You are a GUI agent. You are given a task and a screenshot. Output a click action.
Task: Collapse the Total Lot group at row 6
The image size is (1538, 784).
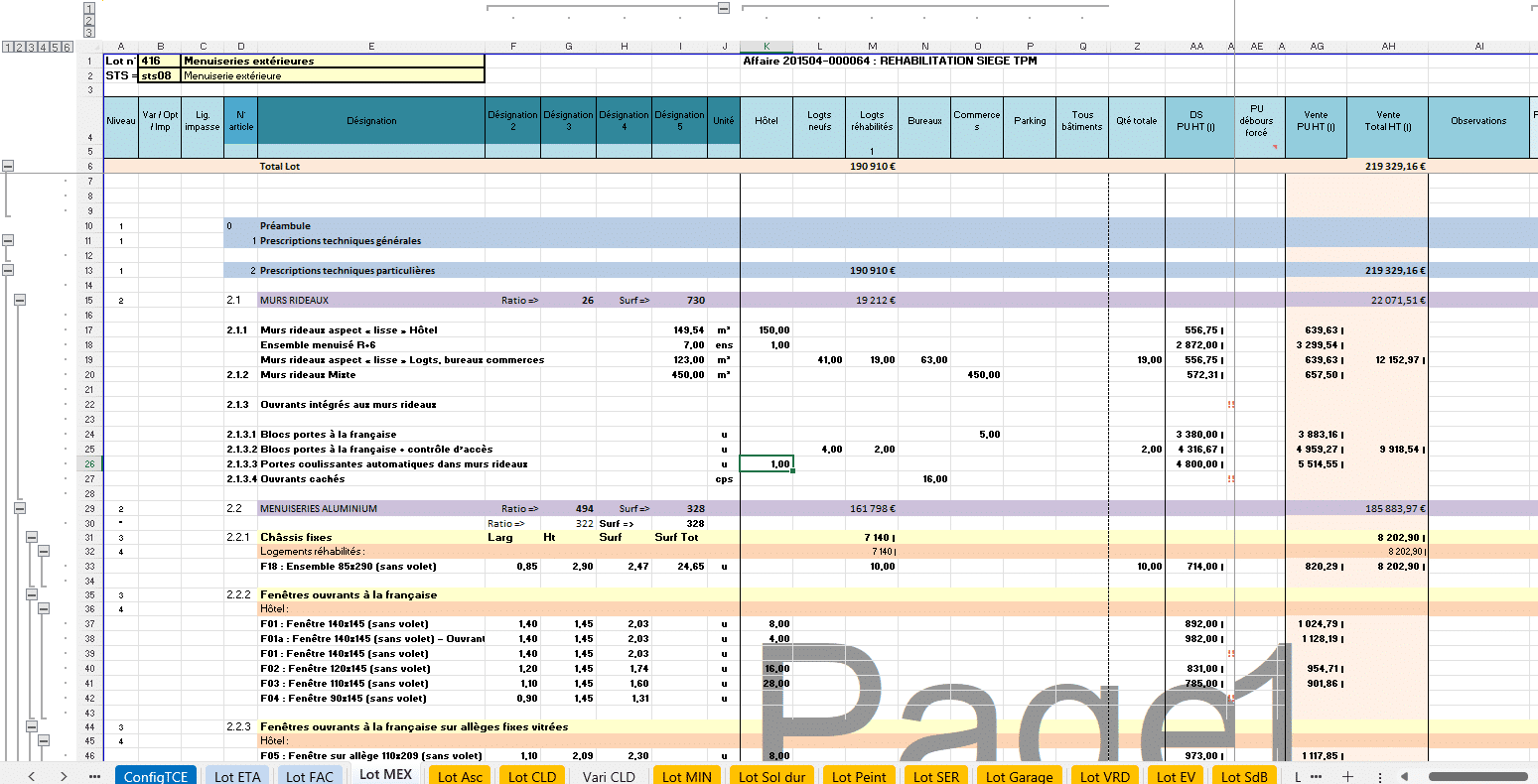(x=8, y=167)
